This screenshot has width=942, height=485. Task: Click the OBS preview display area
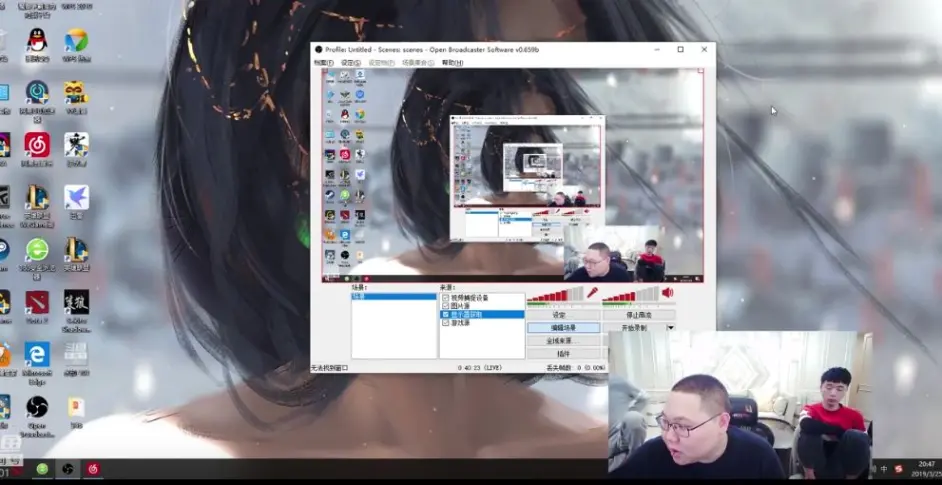coord(513,175)
